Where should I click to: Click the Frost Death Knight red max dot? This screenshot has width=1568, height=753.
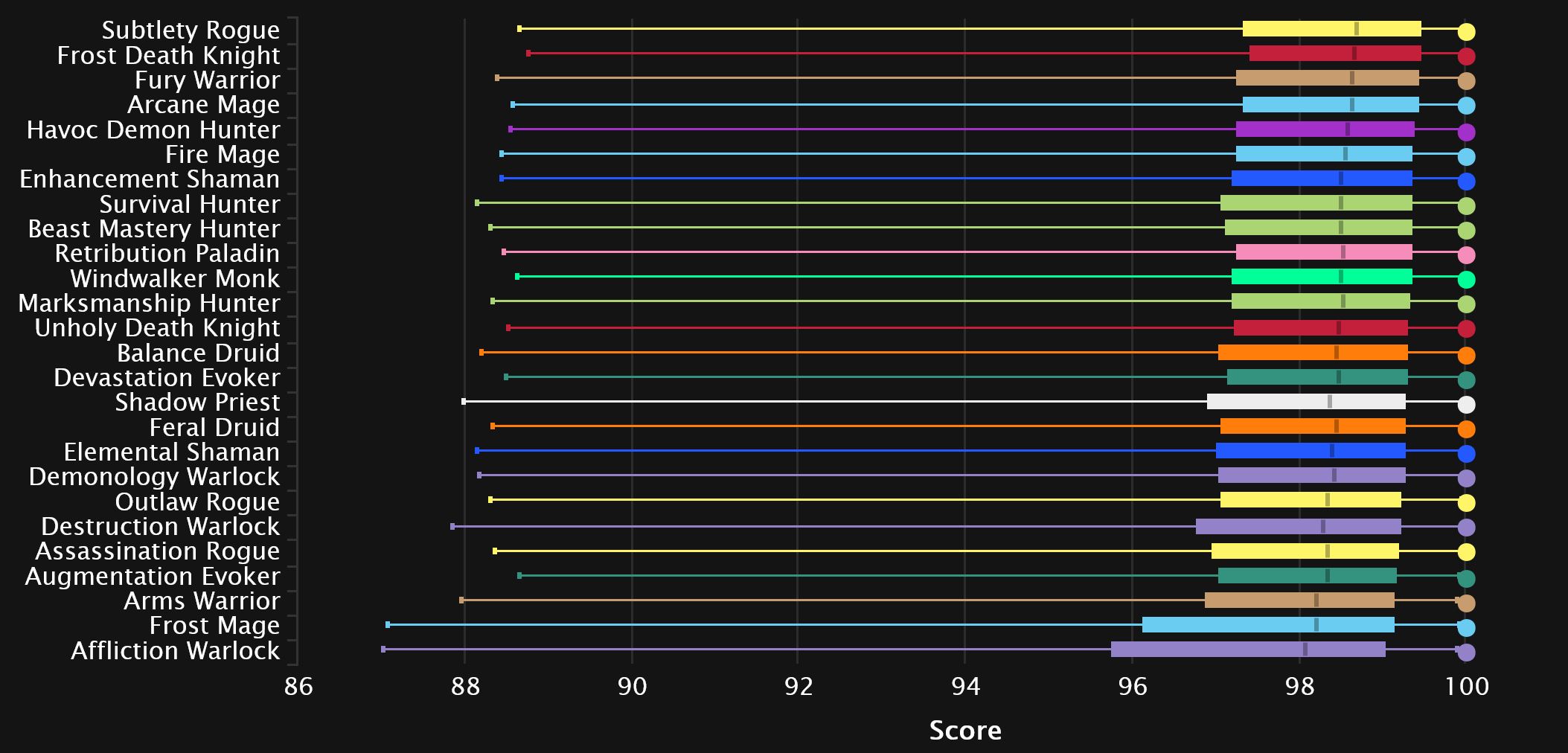pyautogui.click(x=1466, y=57)
